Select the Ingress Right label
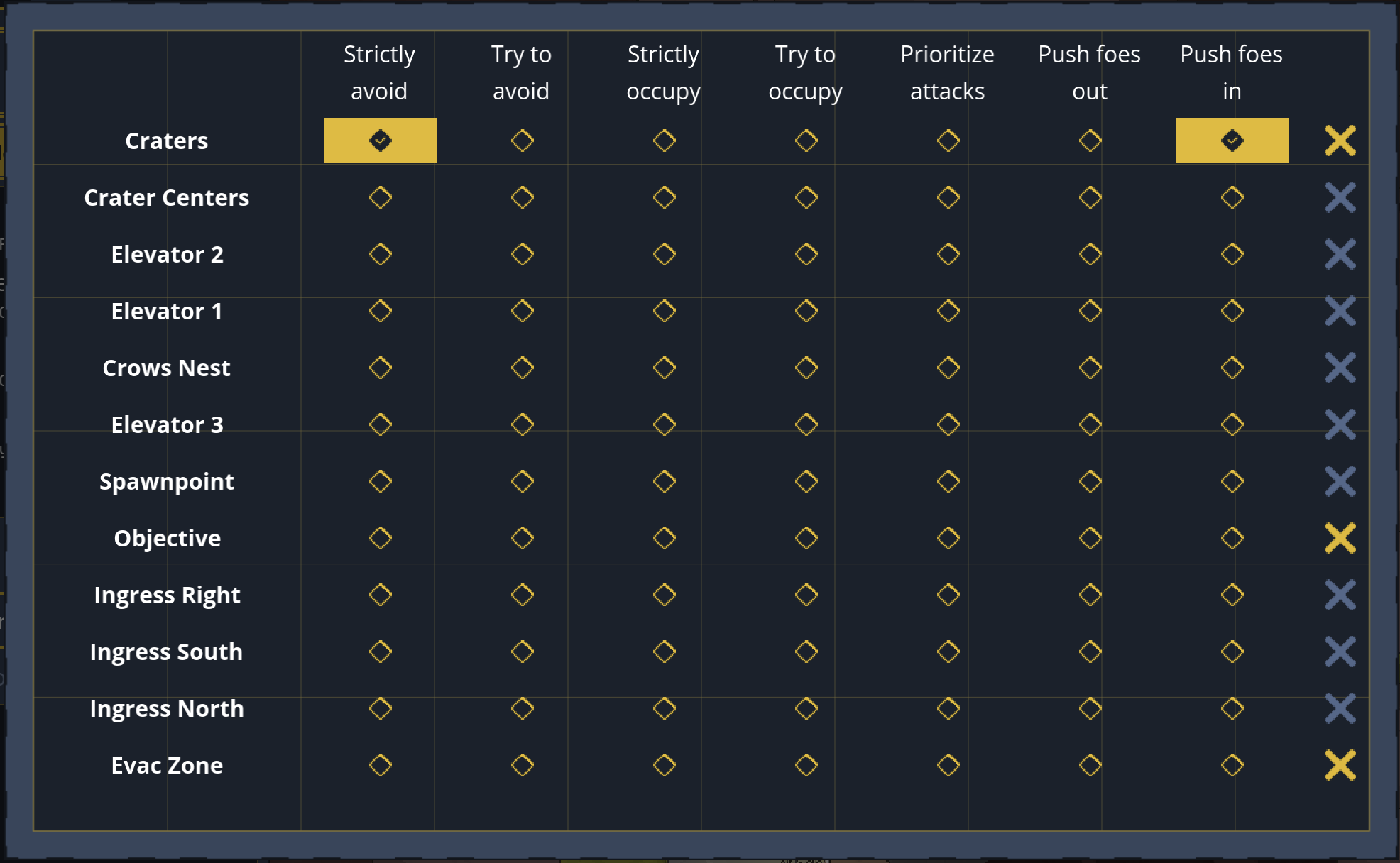This screenshot has width=1400, height=863. [167, 595]
